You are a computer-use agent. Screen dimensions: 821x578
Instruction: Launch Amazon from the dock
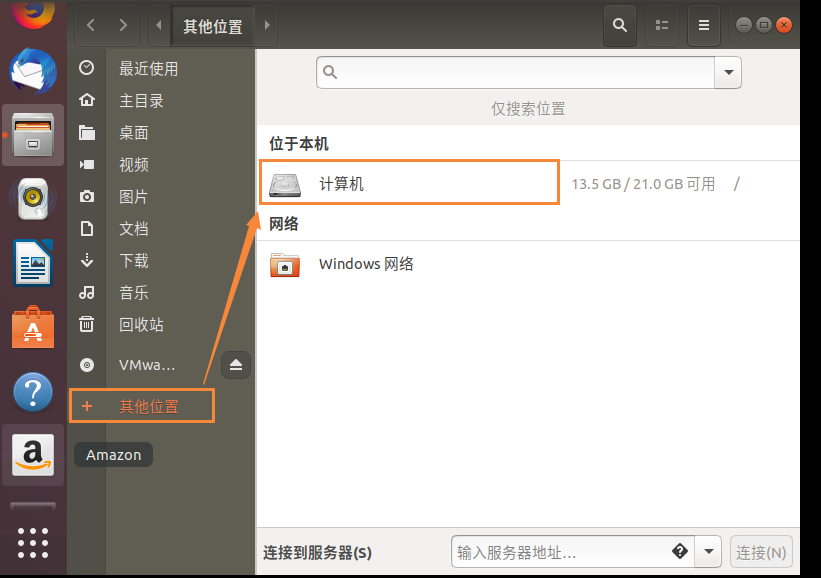[x=33, y=454]
